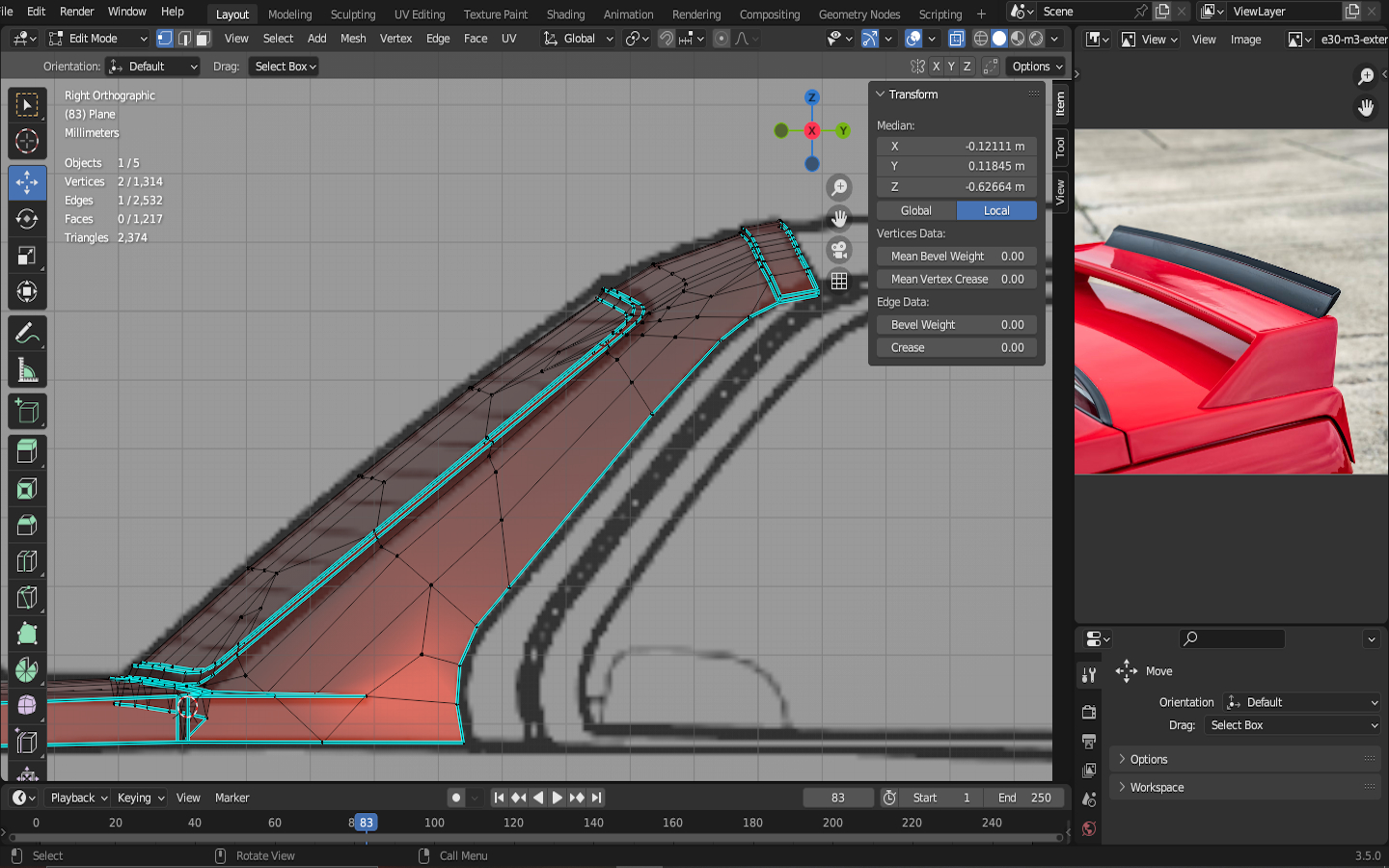Enable vertex select mode
The width and height of the screenshot is (1389, 868).
(x=165, y=39)
